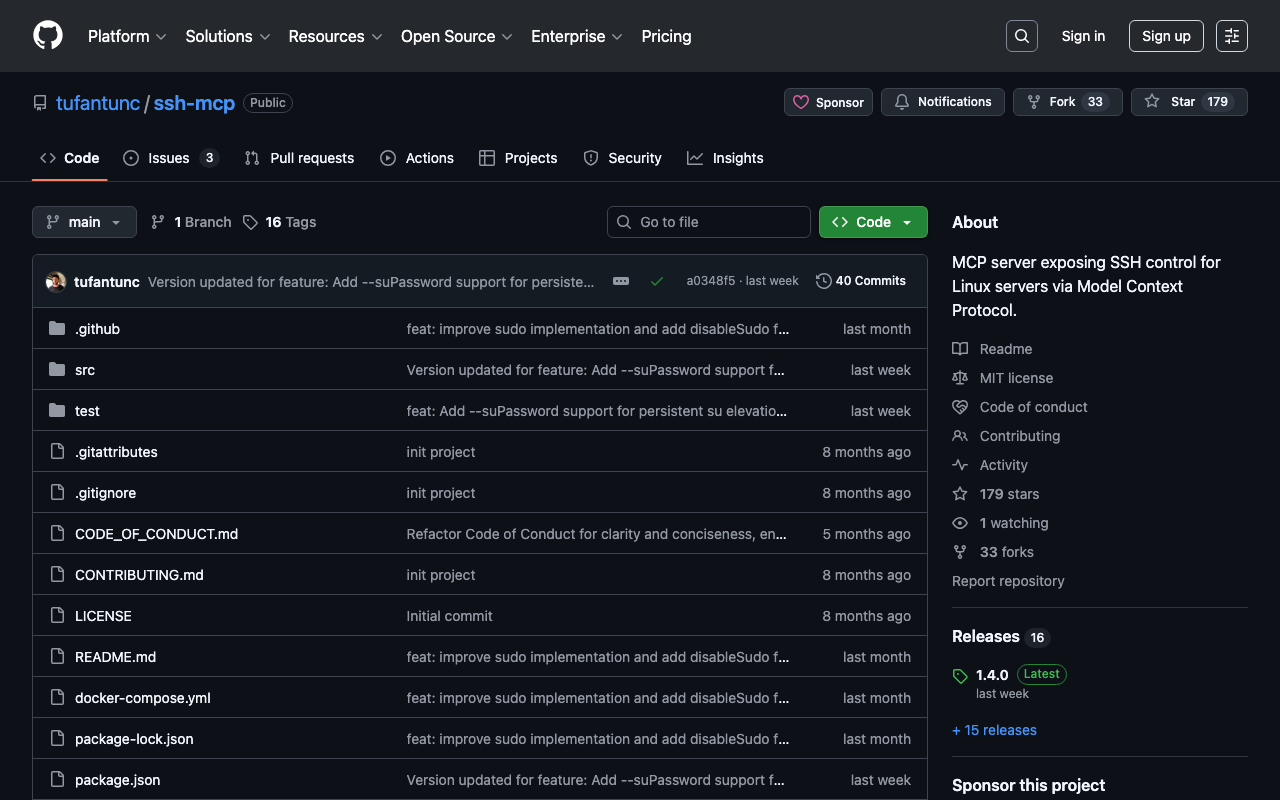The height and width of the screenshot is (800, 1280).
Task: Click the GitHub logo icon
Action: (48, 36)
